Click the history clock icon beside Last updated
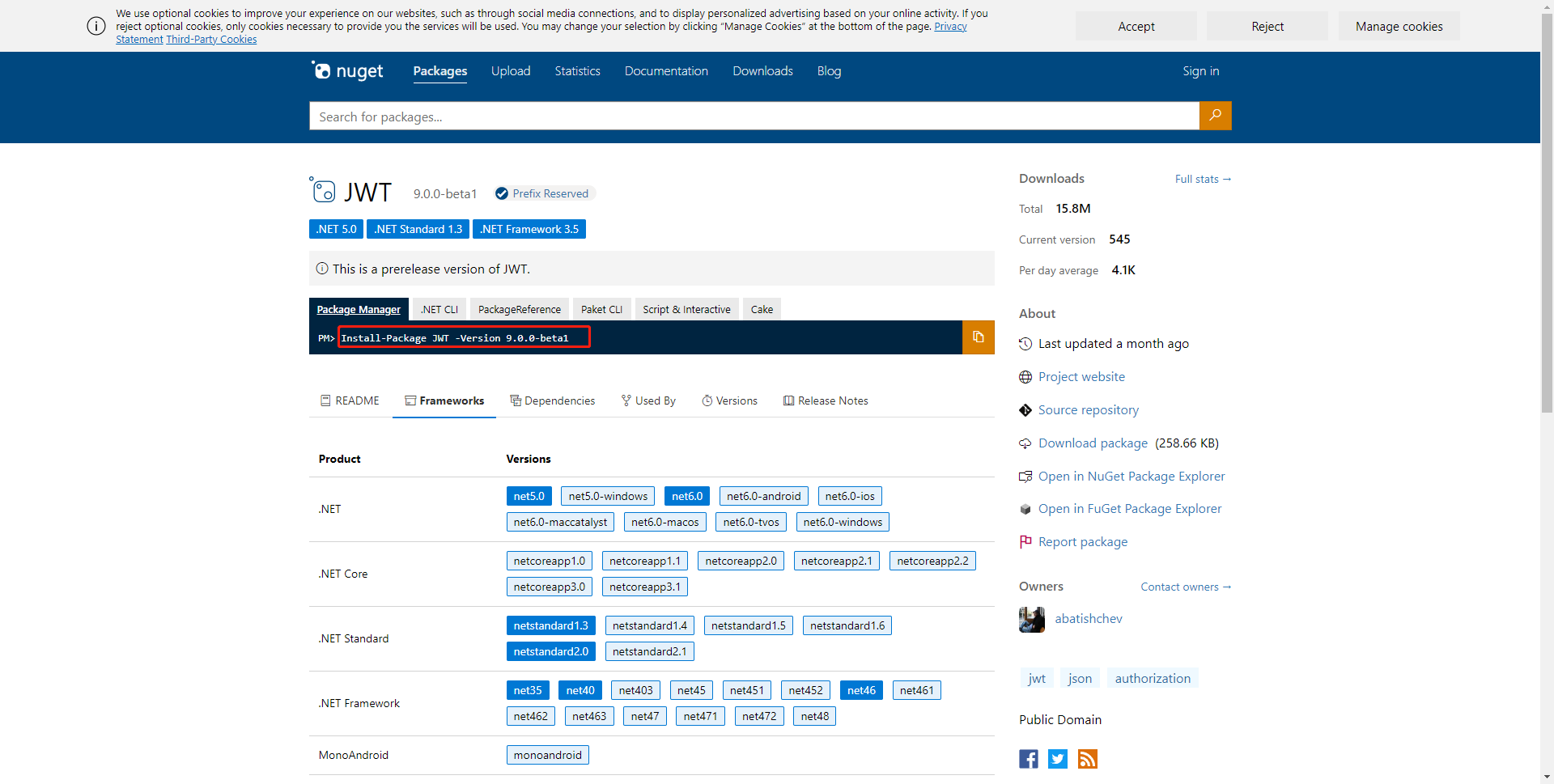Viewport: 1554px width, 784px height. click(x=1025, y=344)
